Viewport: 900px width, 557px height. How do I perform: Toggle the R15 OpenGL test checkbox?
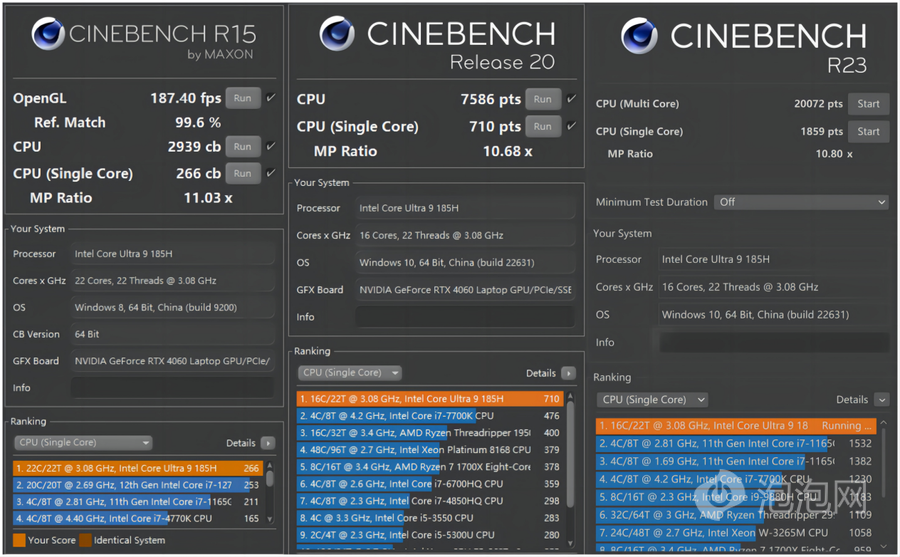270,98
